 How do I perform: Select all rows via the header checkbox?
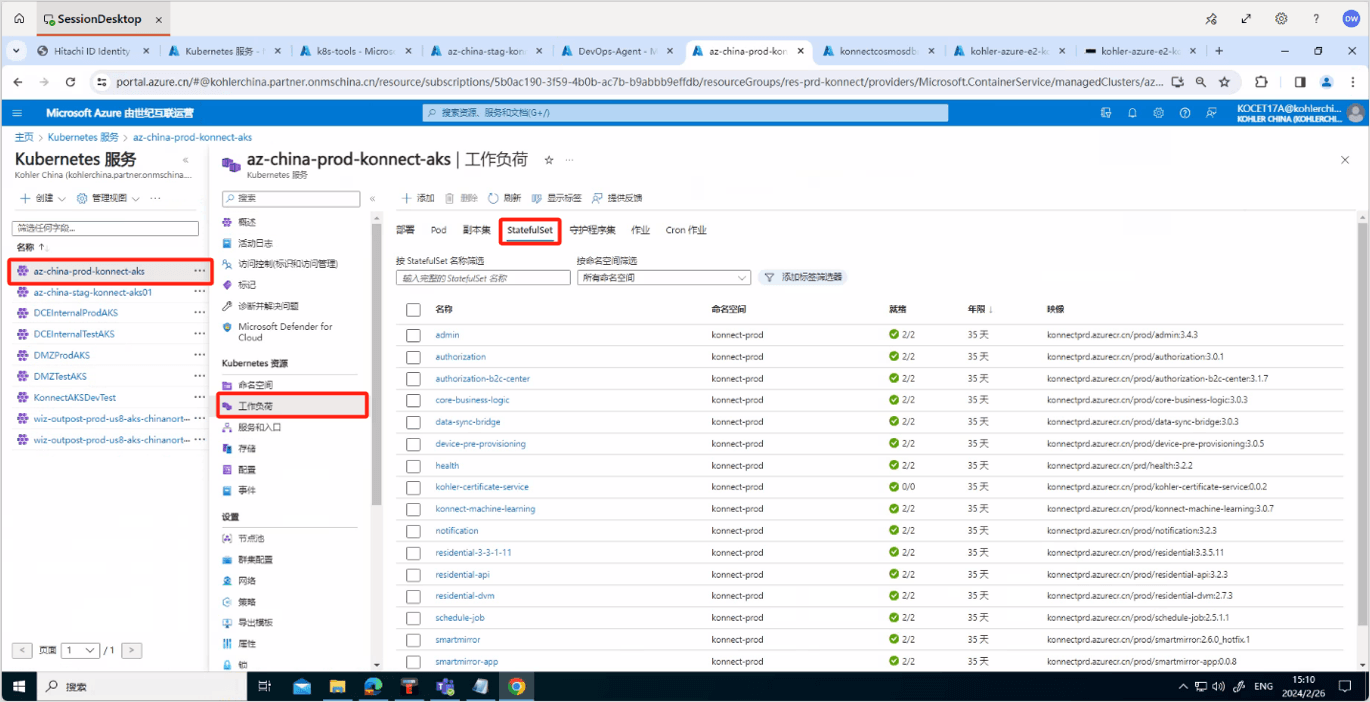(x=414, y=310)
